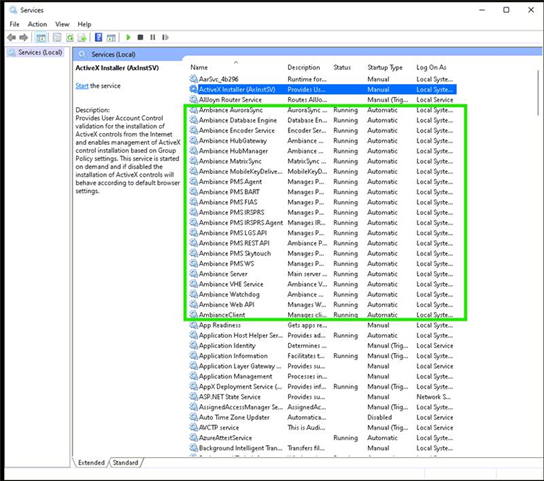Select the Application Information service

(323, 356)
